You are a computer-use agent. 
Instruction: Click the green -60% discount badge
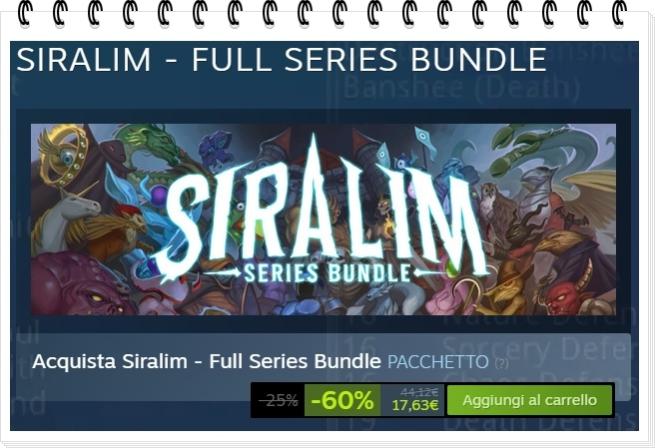click(x=343, y=400)
